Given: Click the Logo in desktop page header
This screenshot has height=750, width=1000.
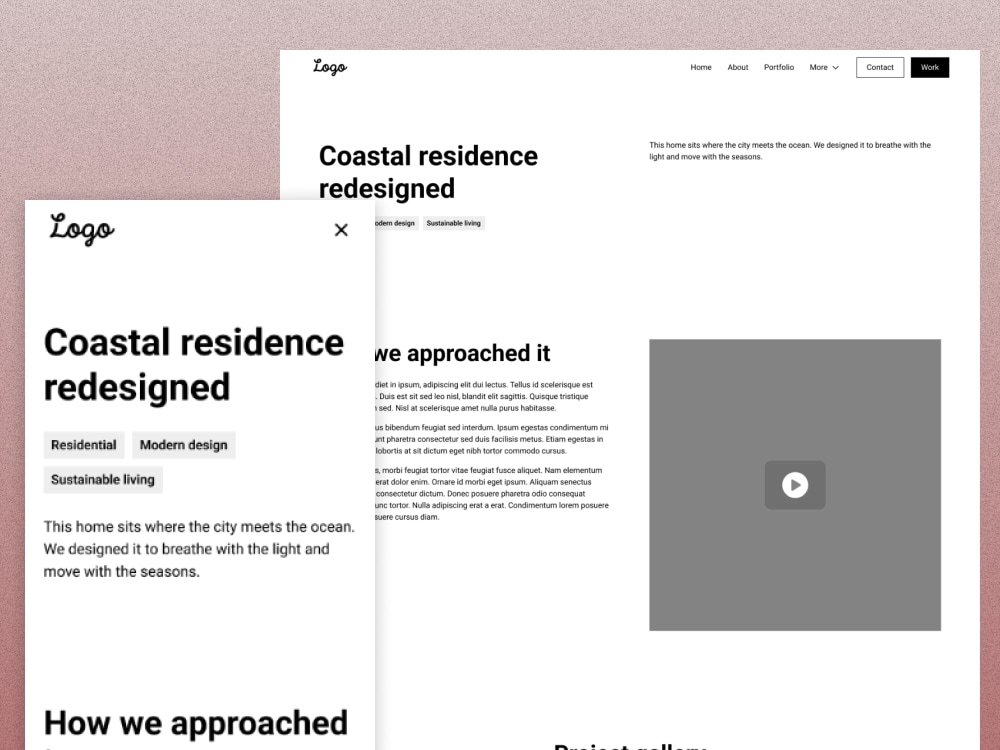Looking at the screenshot, I should (x=330, y=66).
